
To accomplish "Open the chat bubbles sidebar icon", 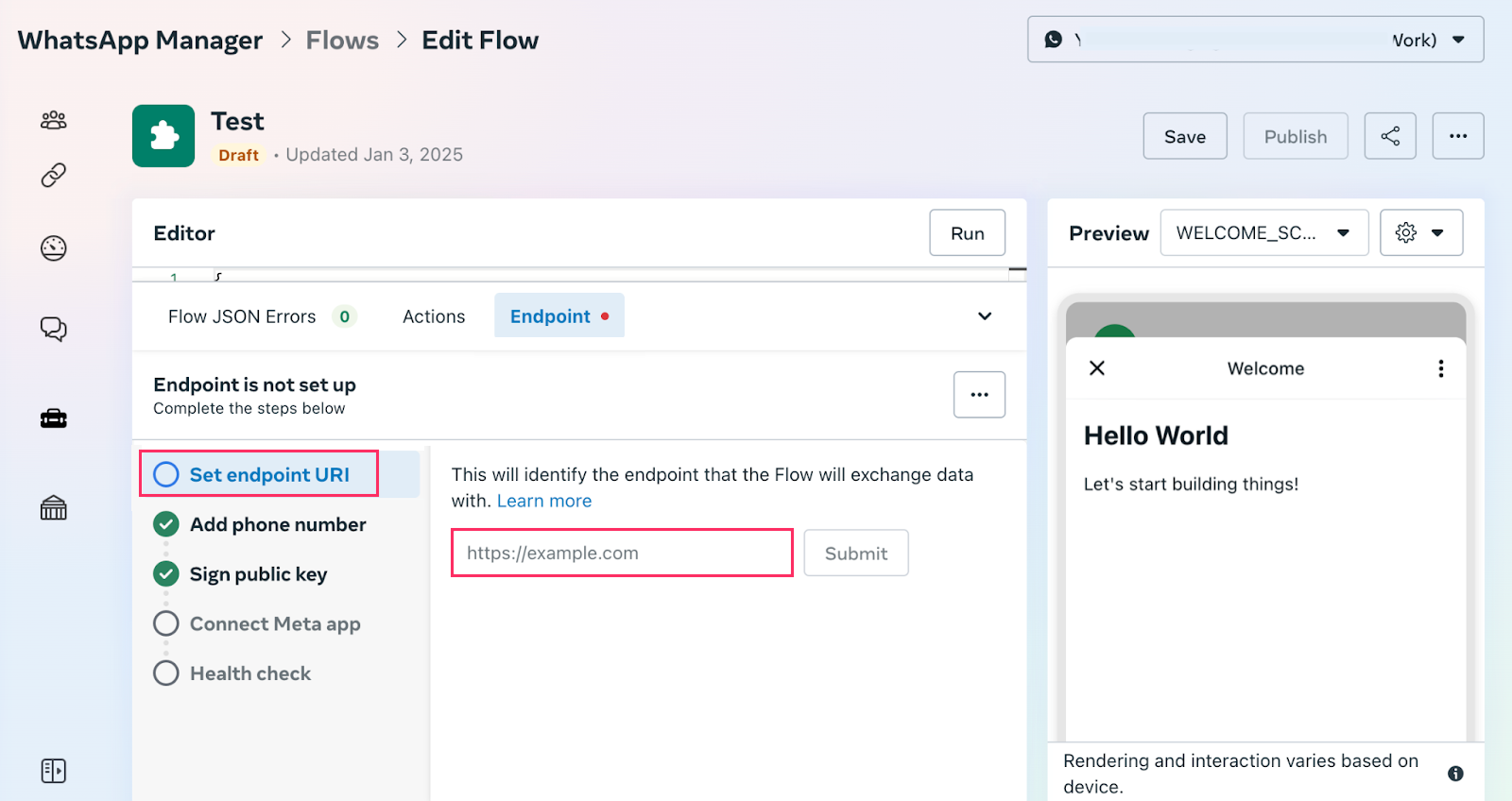I will (54, 329).
